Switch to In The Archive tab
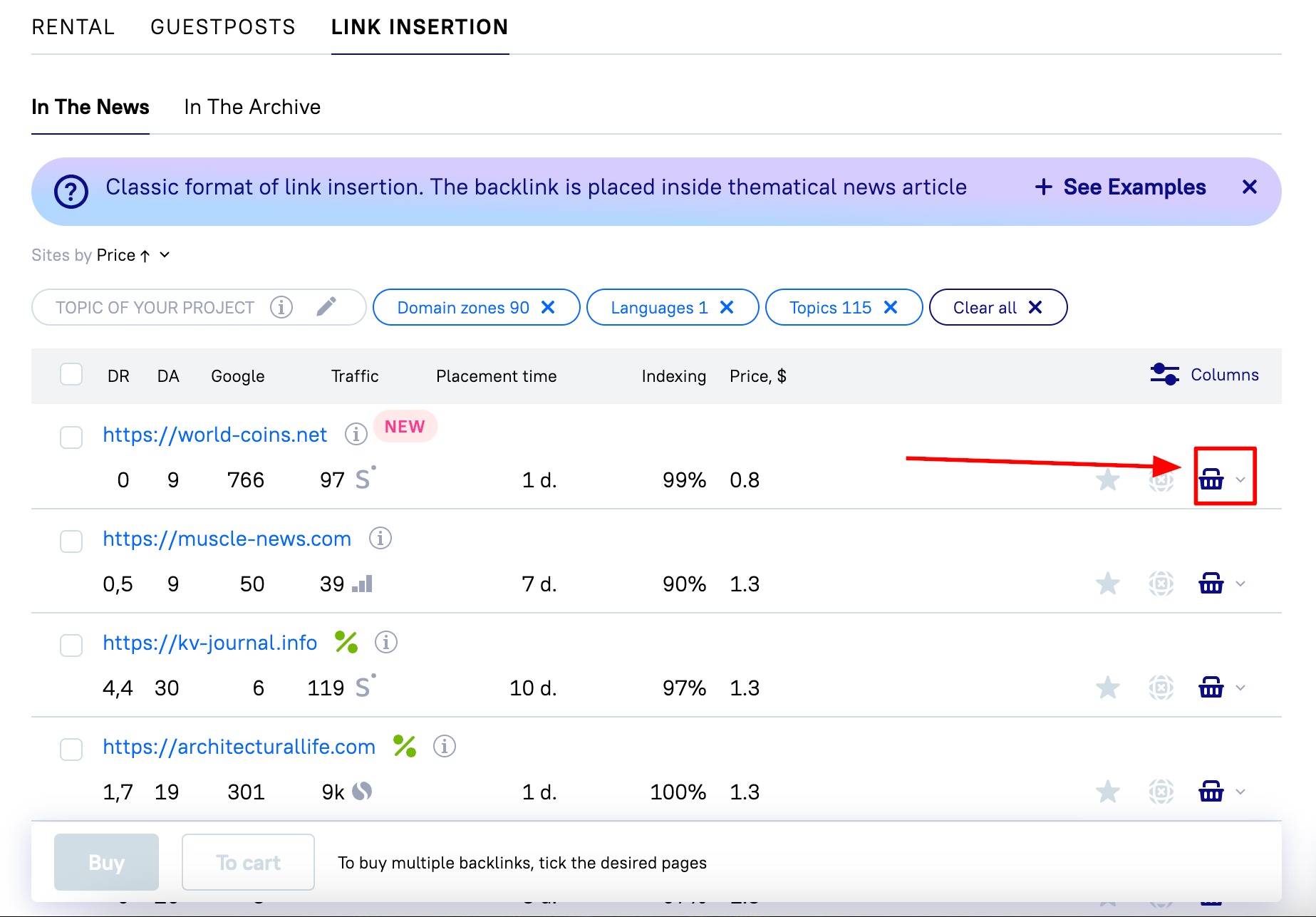 (x=252, y=107)
